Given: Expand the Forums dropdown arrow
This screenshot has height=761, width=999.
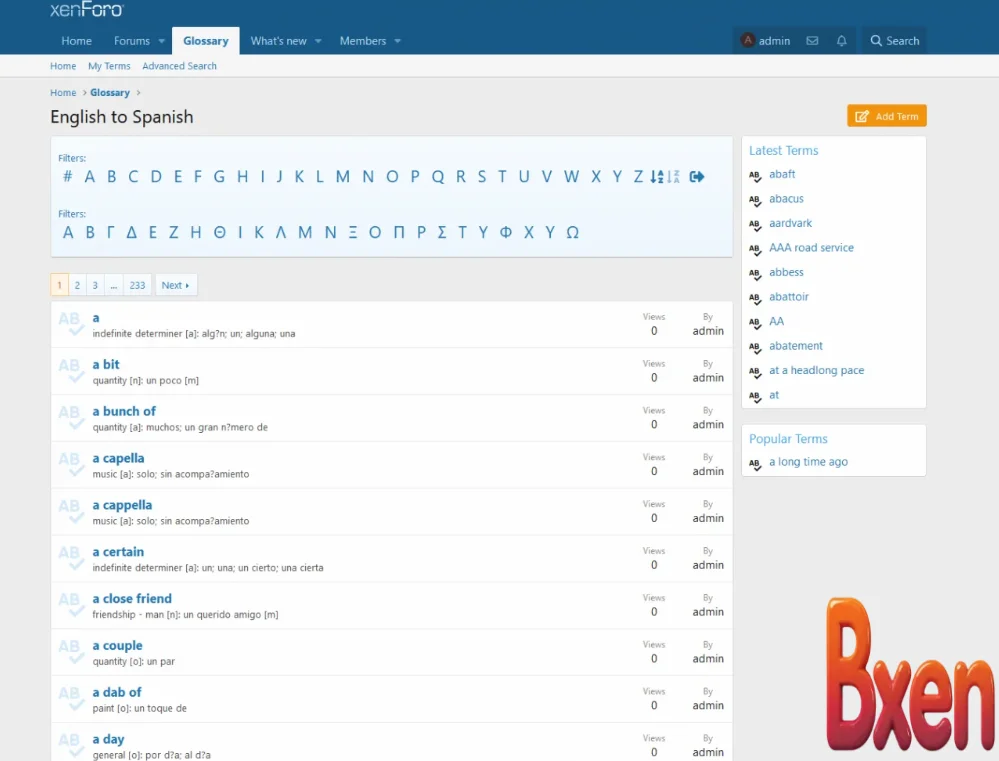Looking at the screenshot, I should point(160,41).
